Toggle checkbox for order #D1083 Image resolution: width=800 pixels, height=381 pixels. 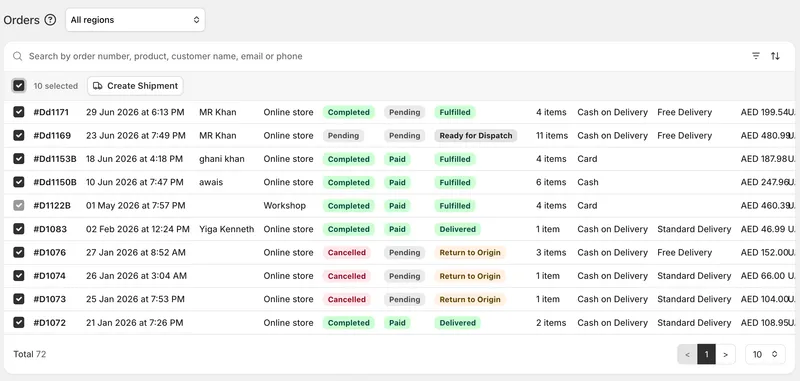point(19,229)
